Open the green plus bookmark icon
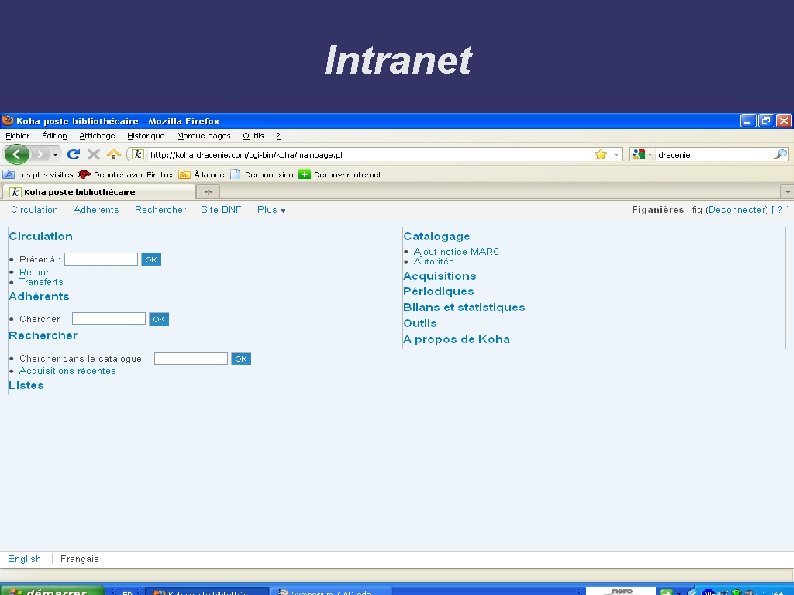 point(304,175)
